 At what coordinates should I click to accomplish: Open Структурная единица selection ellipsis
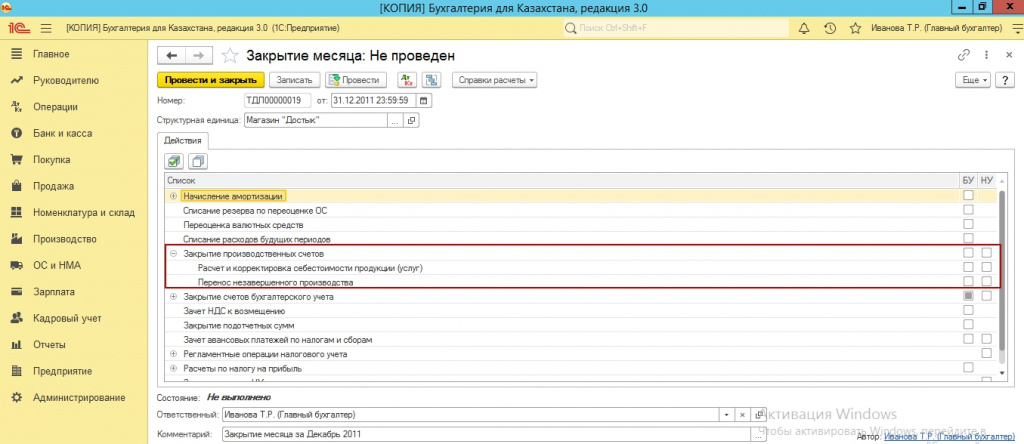[x=395, y=121]
